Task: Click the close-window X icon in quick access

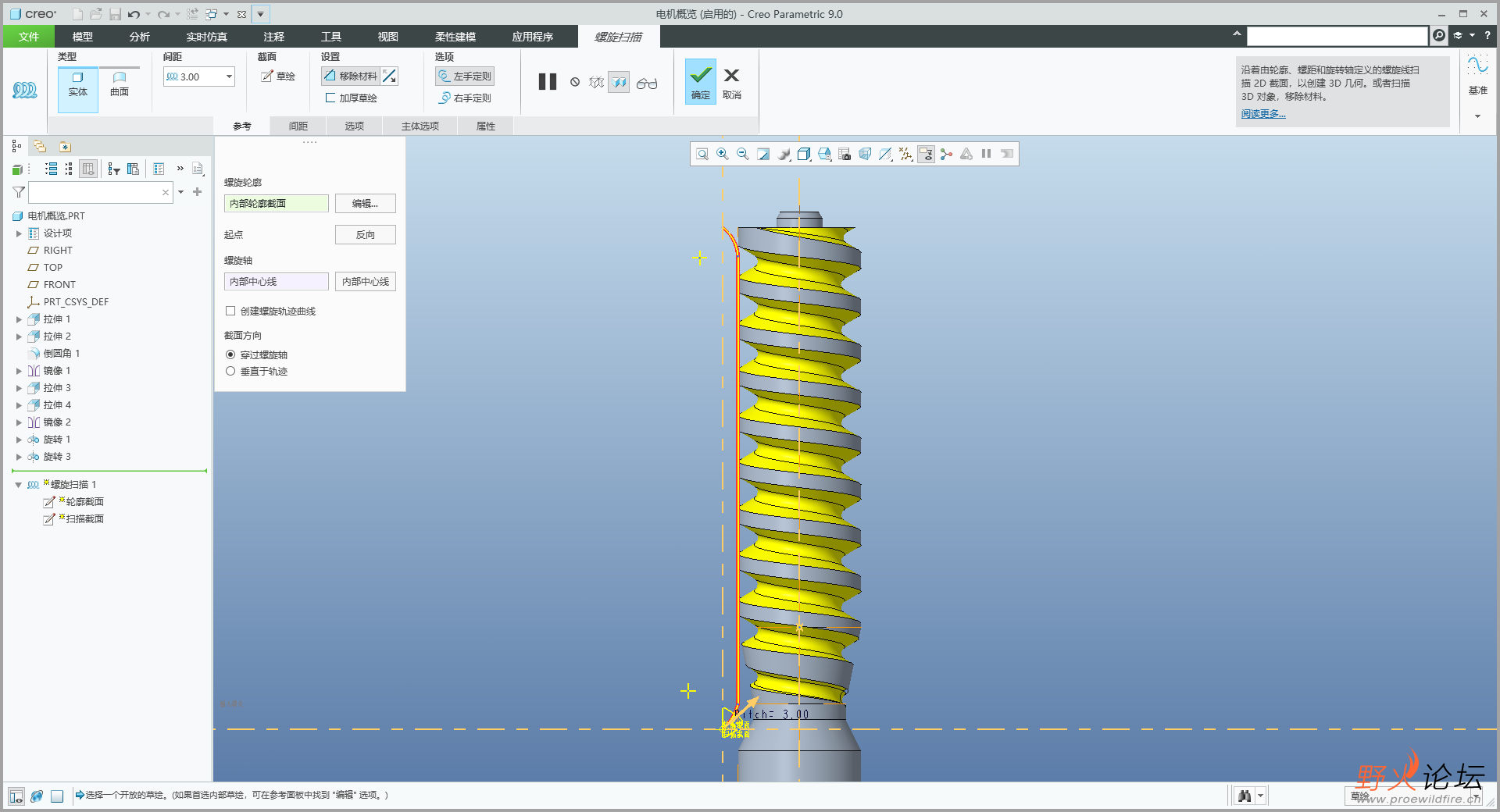Action: pos(241,14)
